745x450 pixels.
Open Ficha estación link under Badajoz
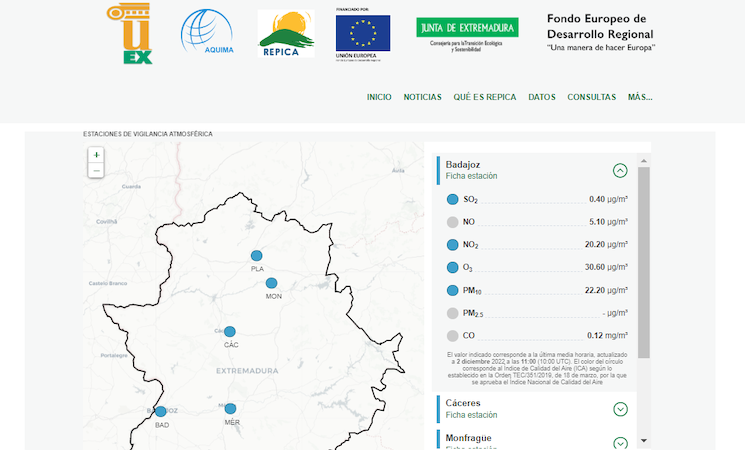point(471,176)
